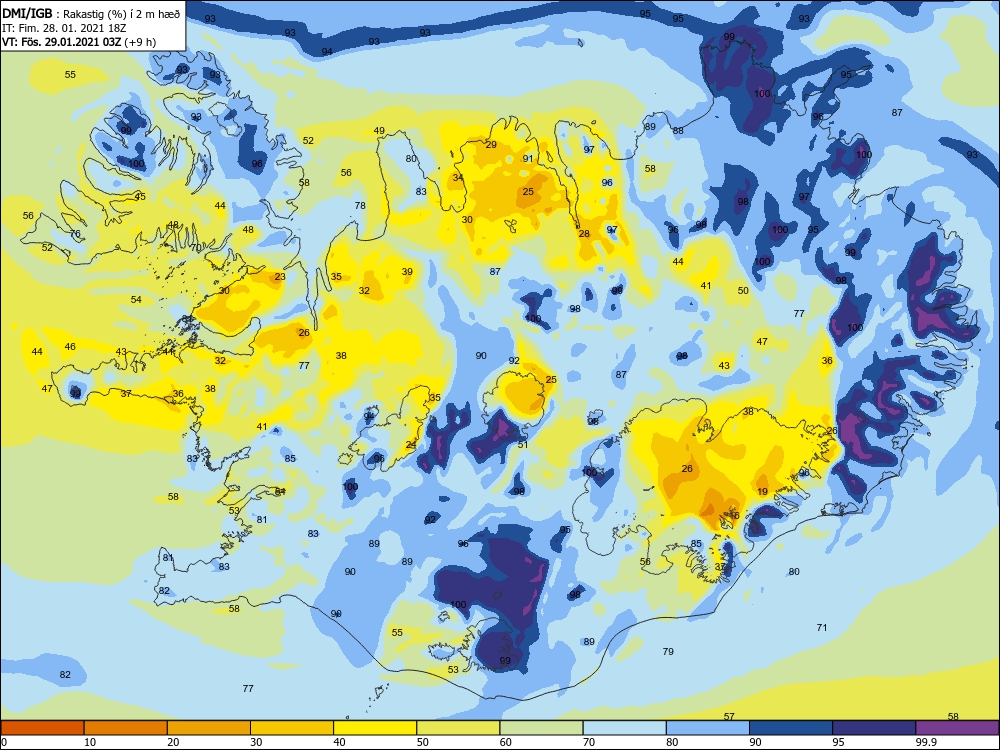Choose the dark navy 95–99.9 legend swatch
1000x750 pixels.
(874, 728)
